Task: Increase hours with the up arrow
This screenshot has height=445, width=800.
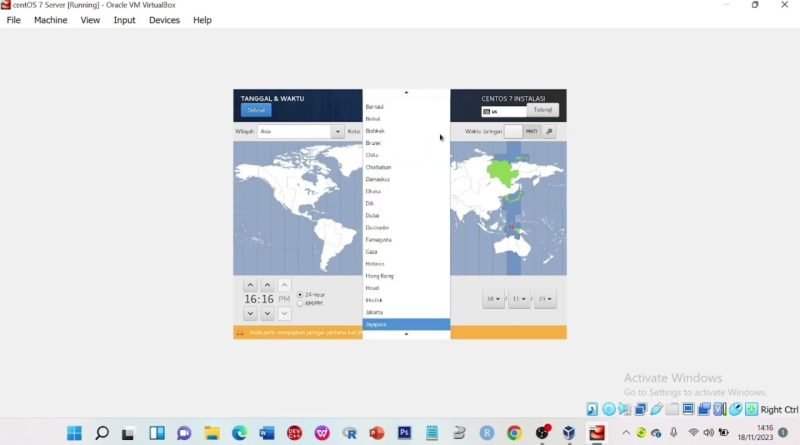Action: [250, 285]
